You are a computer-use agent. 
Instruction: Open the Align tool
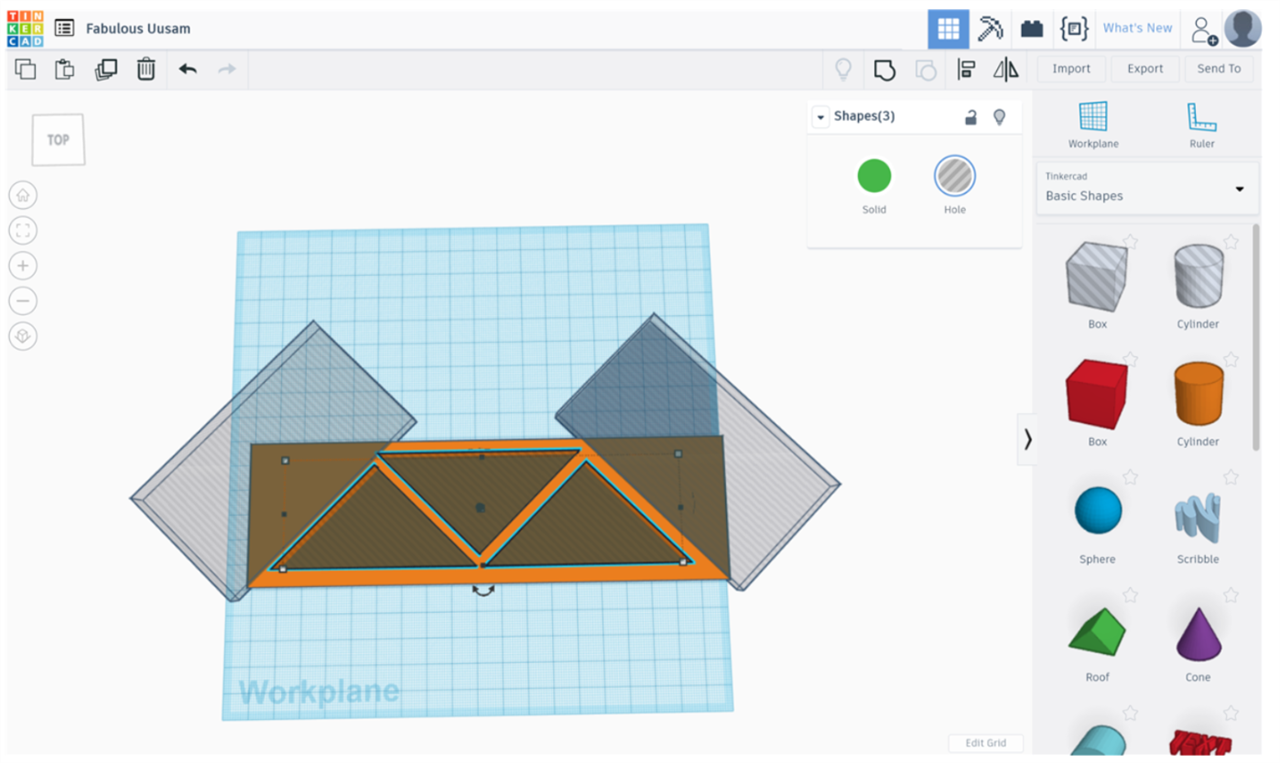click(x=966, y=69)
